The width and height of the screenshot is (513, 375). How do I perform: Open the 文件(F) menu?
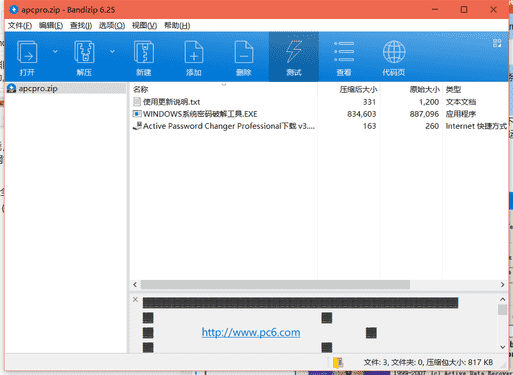tap(20, 26)
